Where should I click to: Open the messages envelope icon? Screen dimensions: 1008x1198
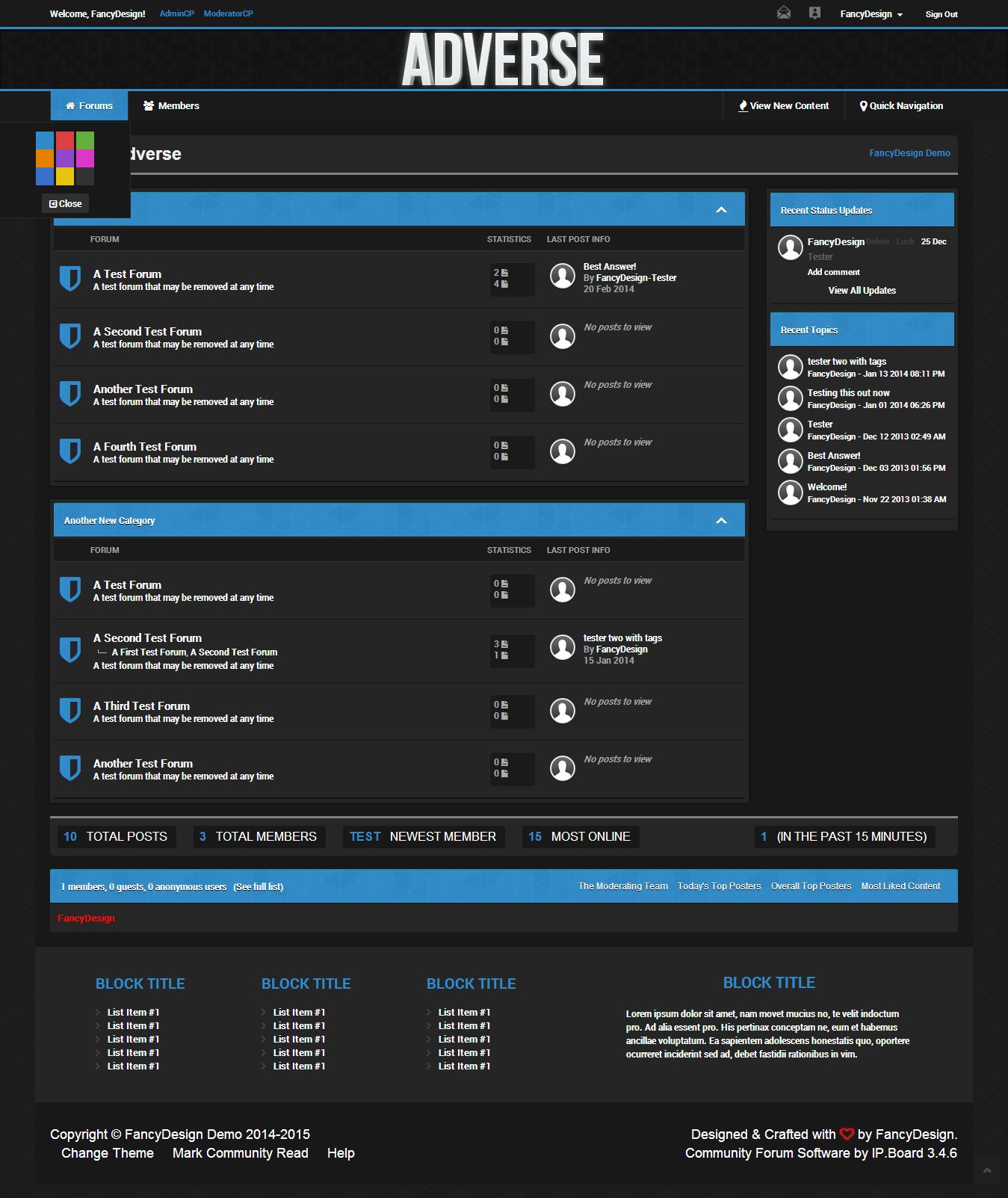coord(783,13)
